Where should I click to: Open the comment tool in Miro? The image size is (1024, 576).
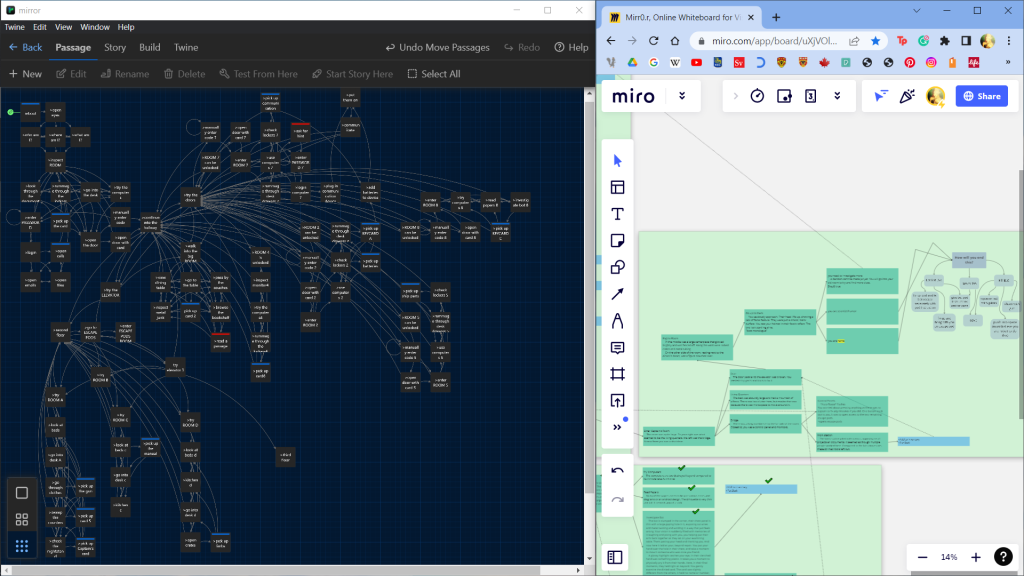coord(617,348)
